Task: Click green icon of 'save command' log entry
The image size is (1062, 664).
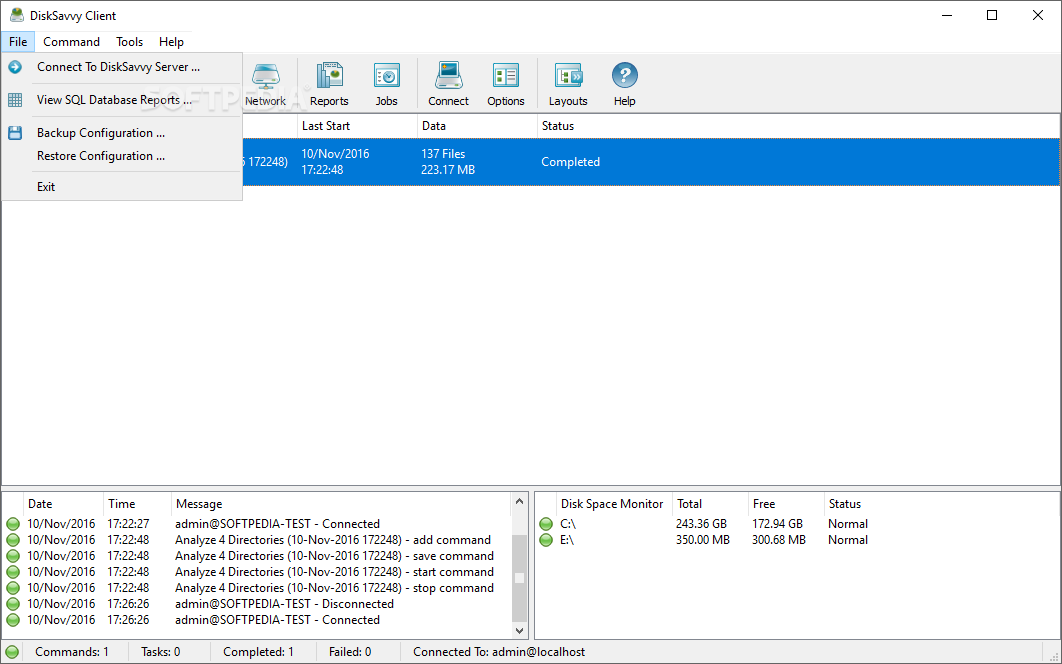Action: [x=13, y=556]
